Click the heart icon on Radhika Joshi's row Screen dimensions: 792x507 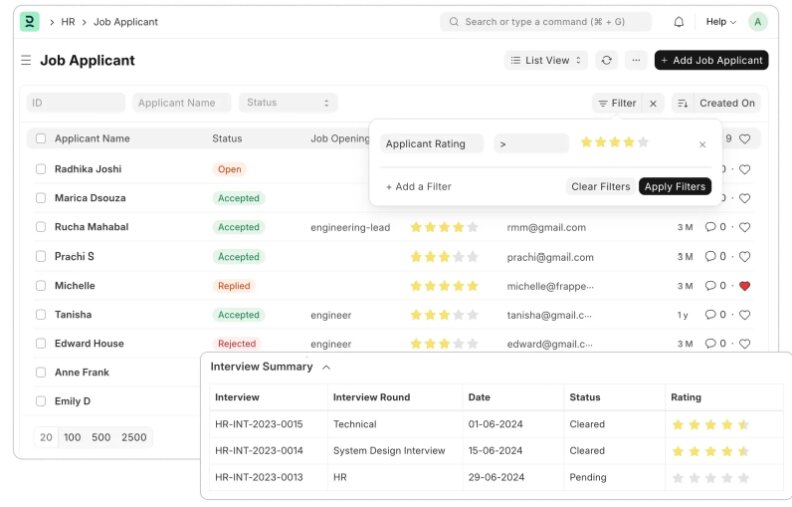pos(744,169)
